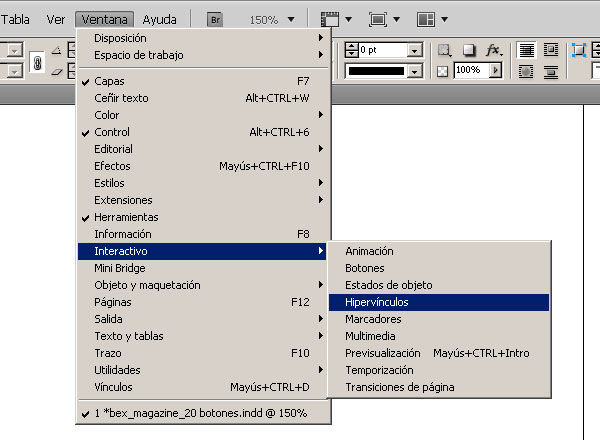
Task: Expand Texto y tablas submenu
Action: pos(202,336)
